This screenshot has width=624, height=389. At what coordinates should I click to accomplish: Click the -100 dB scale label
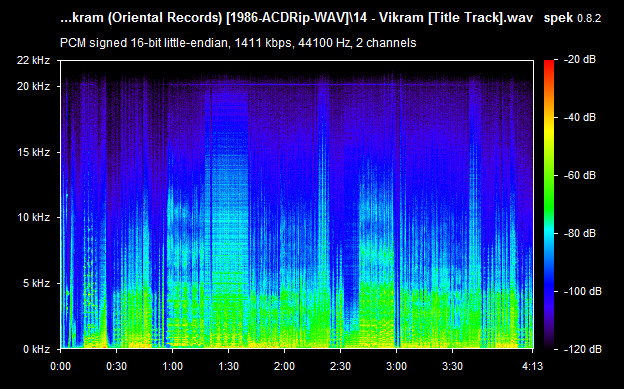(582, 291)
